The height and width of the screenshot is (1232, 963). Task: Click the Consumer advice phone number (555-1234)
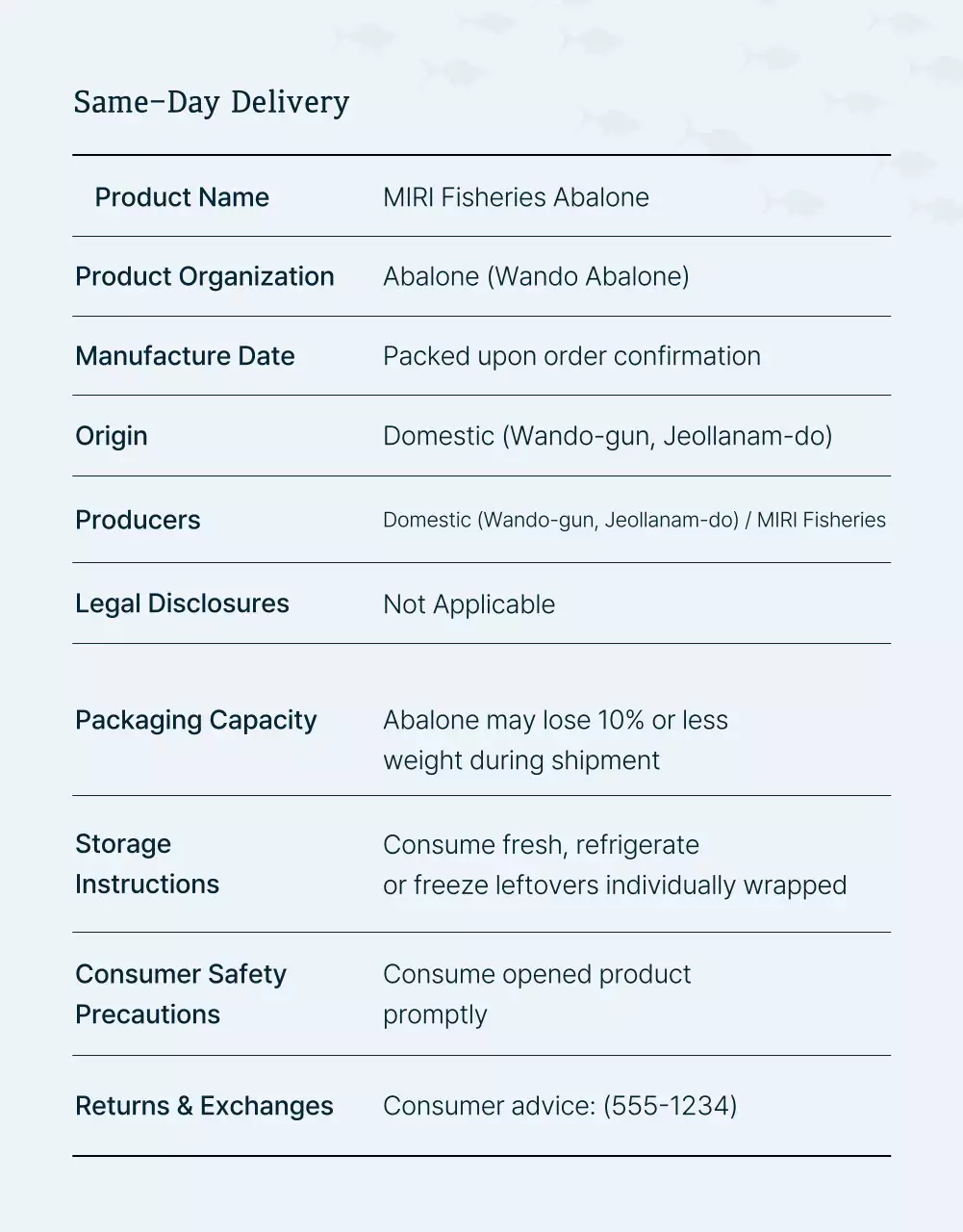point(670,1106)
